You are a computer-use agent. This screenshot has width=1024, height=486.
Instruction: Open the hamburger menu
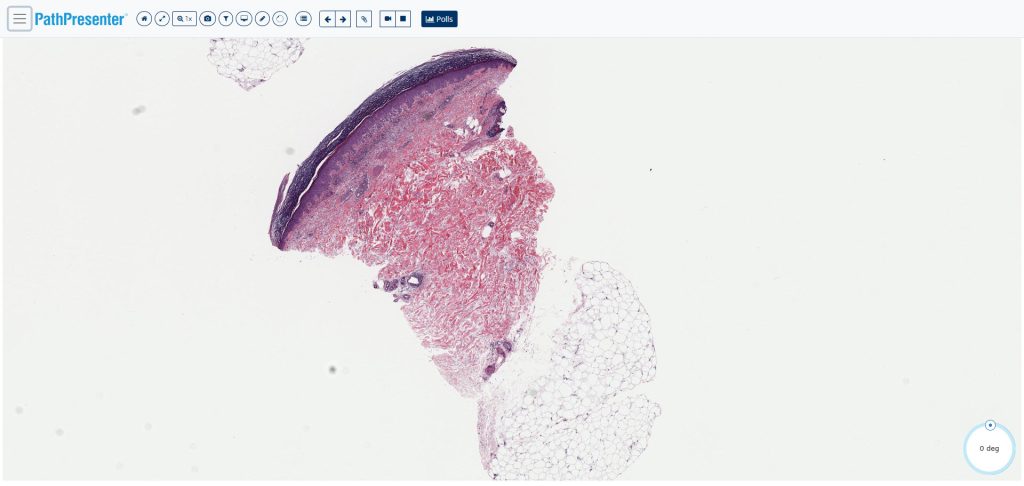(20, 19)
